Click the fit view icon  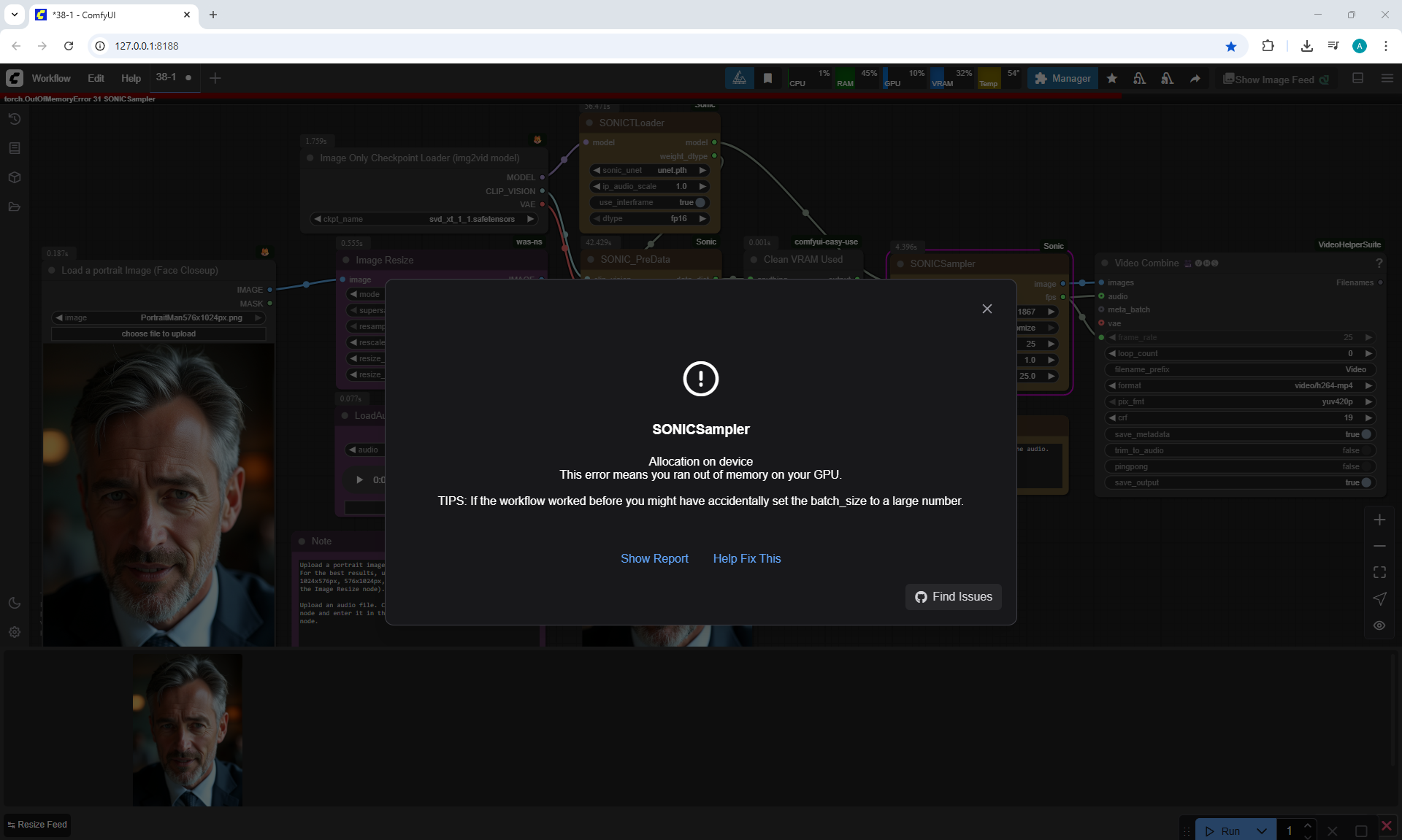pyautogui.click(x=1379, y=572)
